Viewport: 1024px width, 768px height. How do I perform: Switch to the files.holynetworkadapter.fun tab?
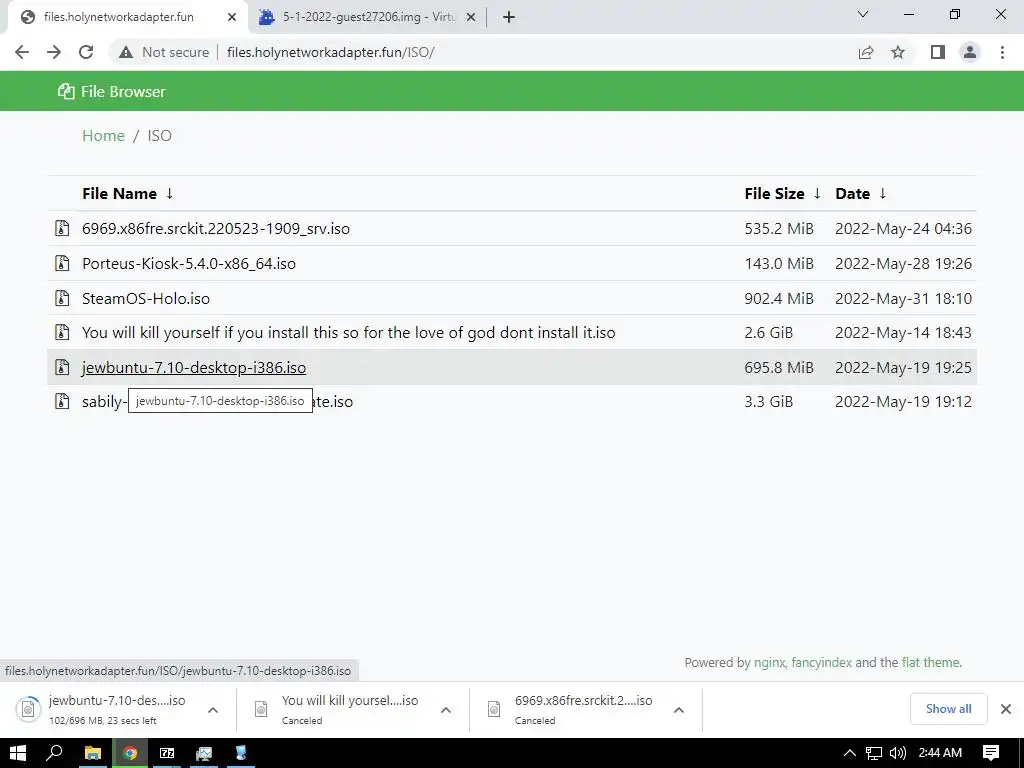(119, 17)
